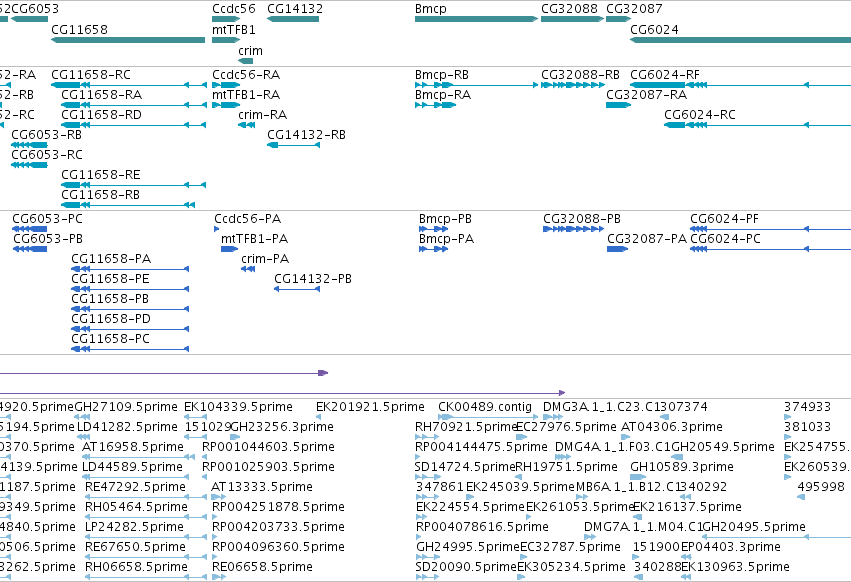Click the Ccdc56 gene label
851x582 pixels.
coord(233,9)
